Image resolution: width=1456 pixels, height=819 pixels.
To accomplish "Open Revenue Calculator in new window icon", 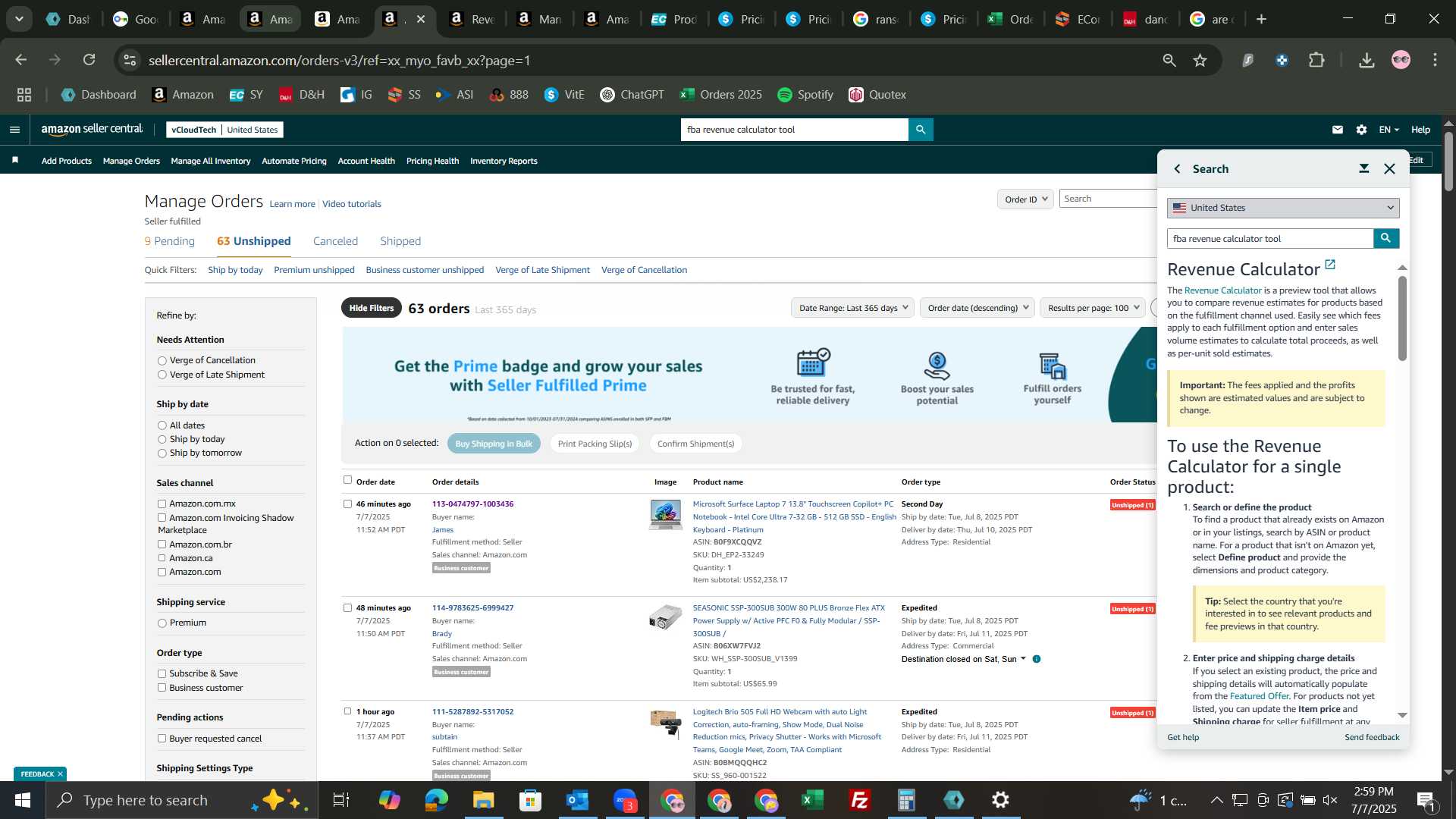I will (x=1330, y=265).
